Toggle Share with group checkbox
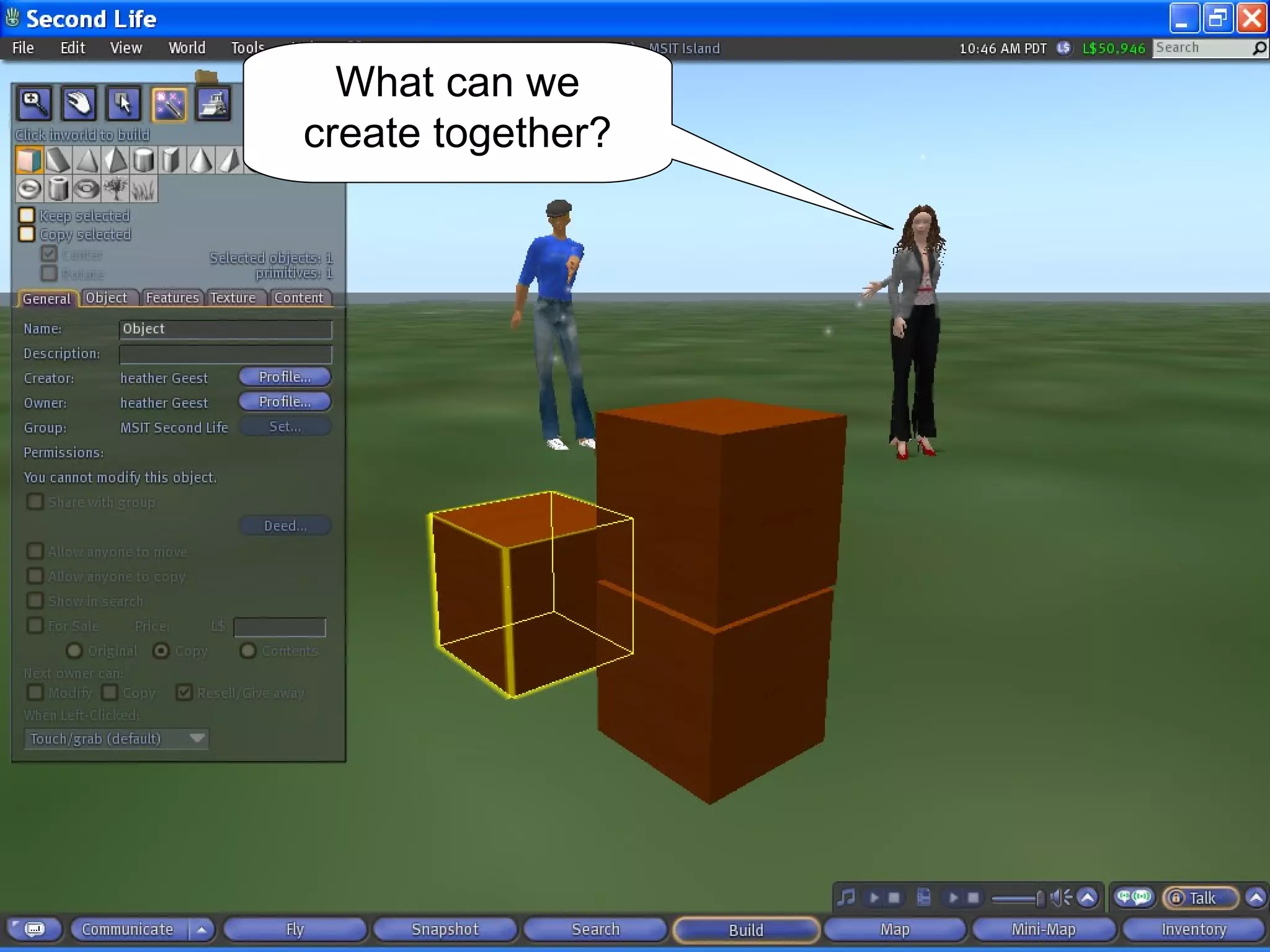The width and height of the screenshot is (1270, 952). click(35, 501)
